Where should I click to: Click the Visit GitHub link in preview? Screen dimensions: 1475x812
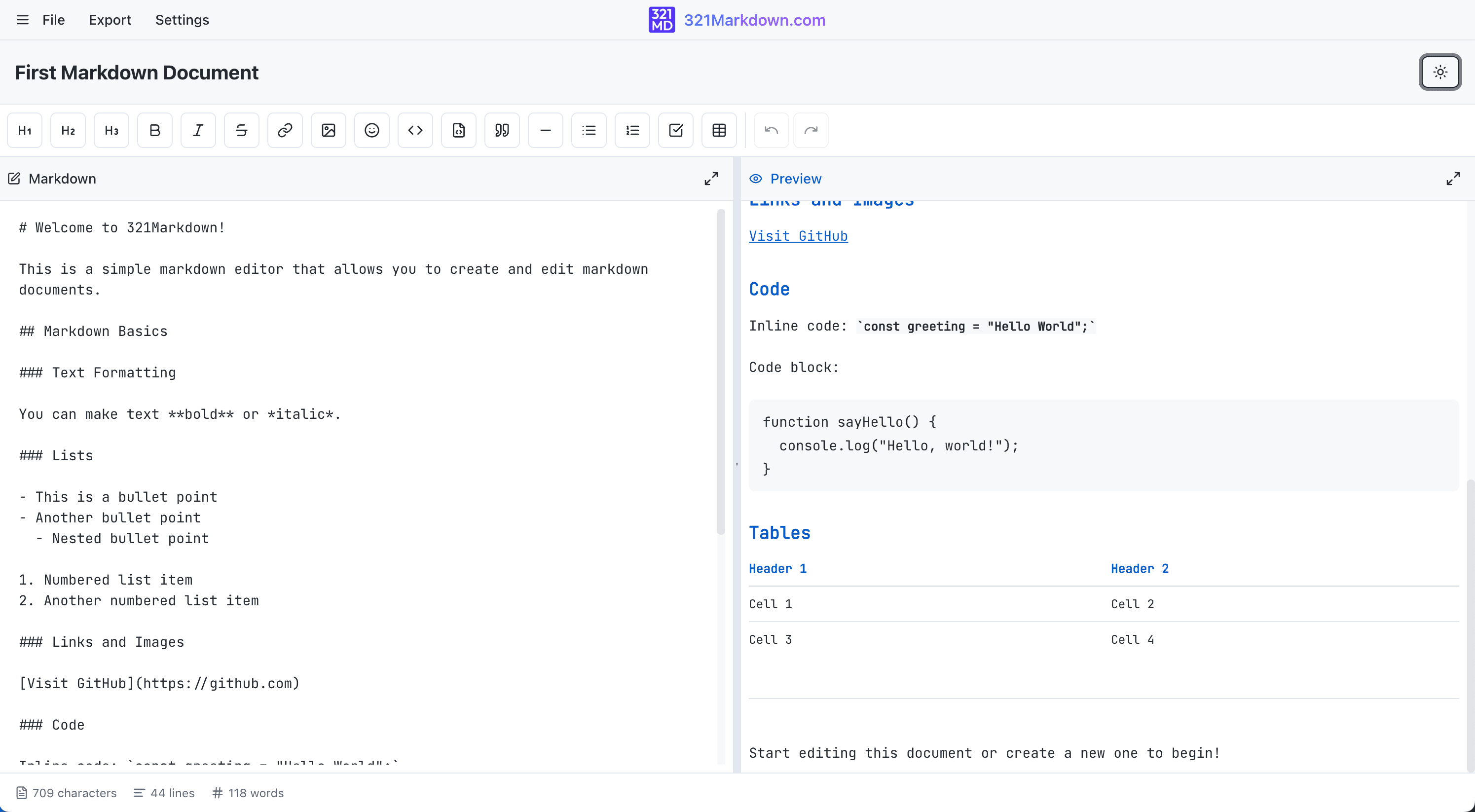point(798,236)
